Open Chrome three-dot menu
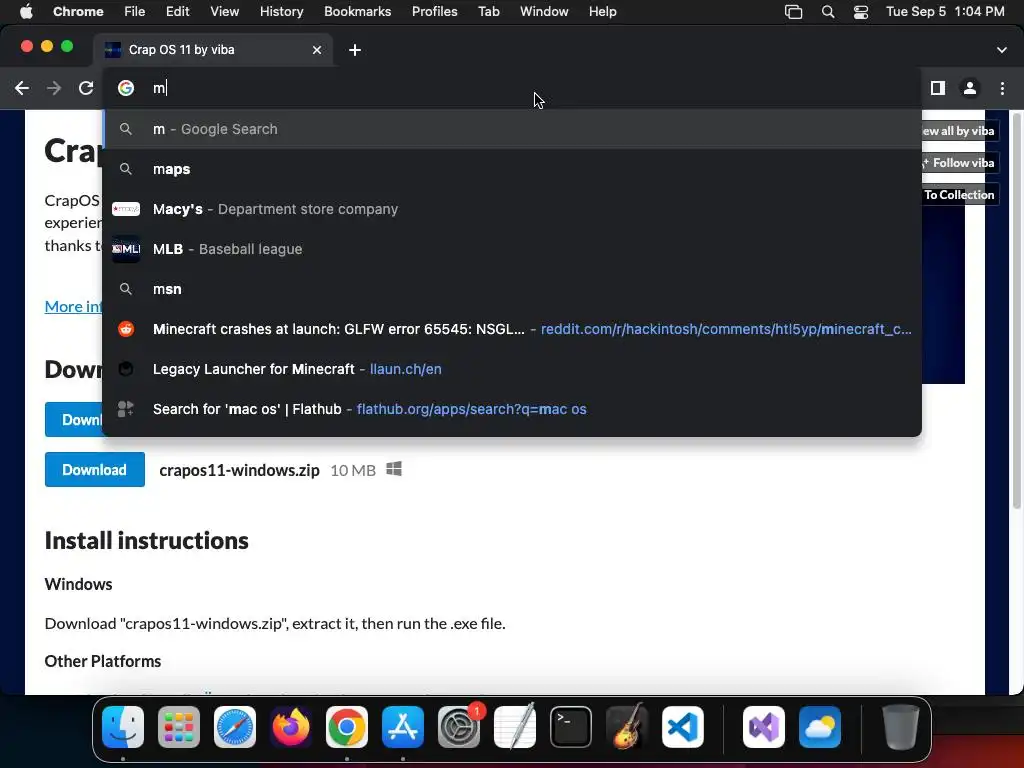 1002,88
